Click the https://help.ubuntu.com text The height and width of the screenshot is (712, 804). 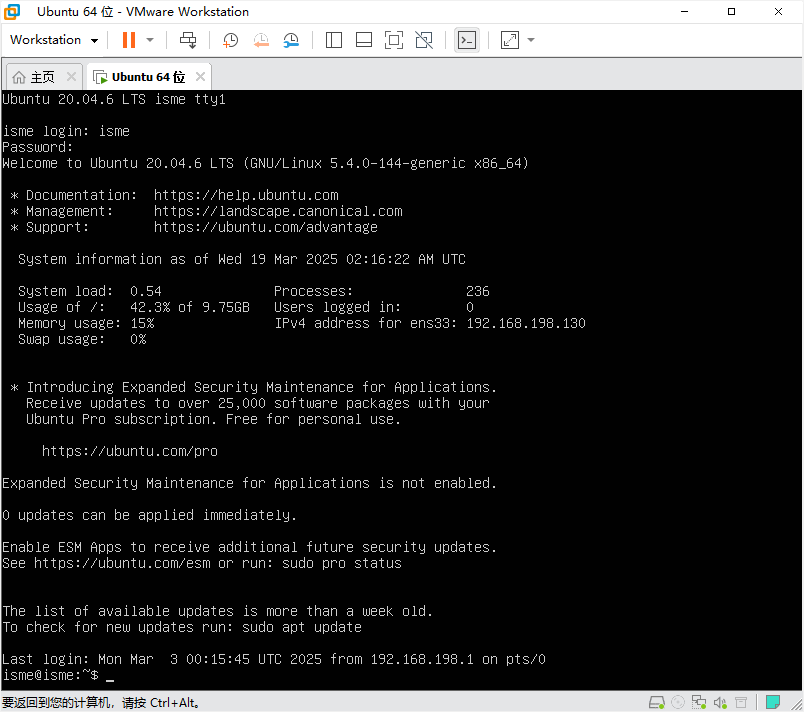click(246, 195)
